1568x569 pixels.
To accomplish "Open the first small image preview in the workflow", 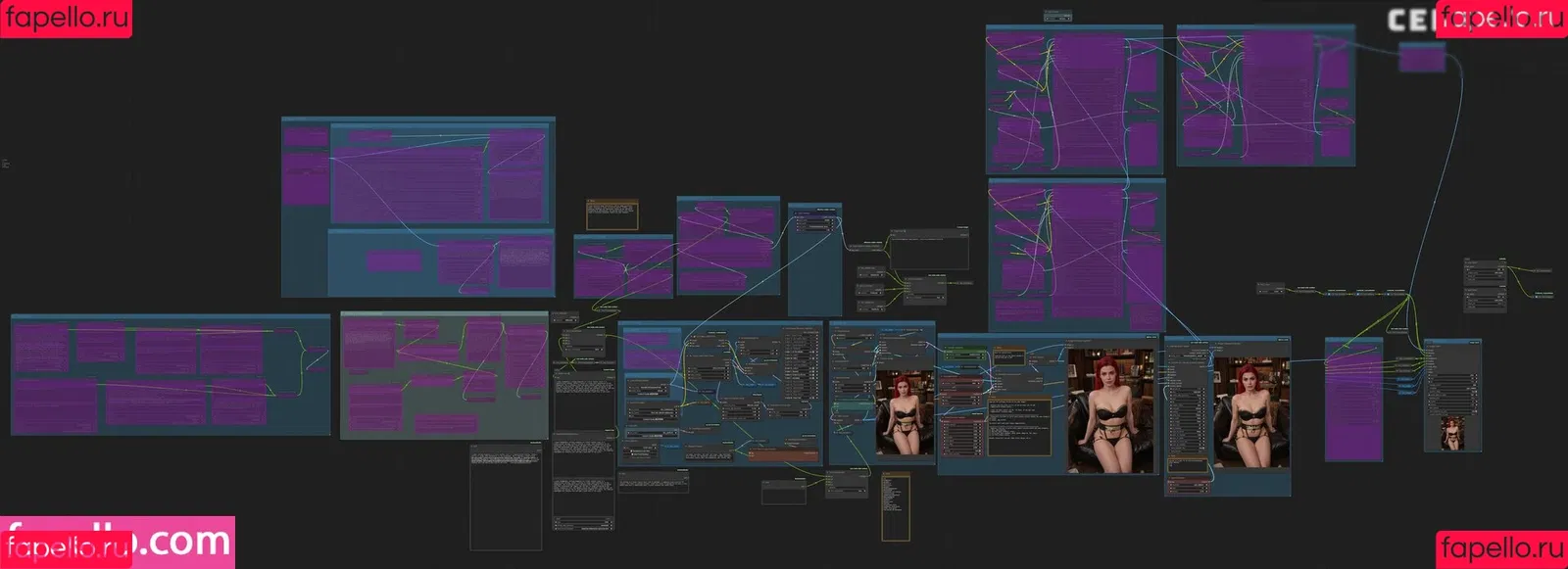I will [x=905, y=412].
